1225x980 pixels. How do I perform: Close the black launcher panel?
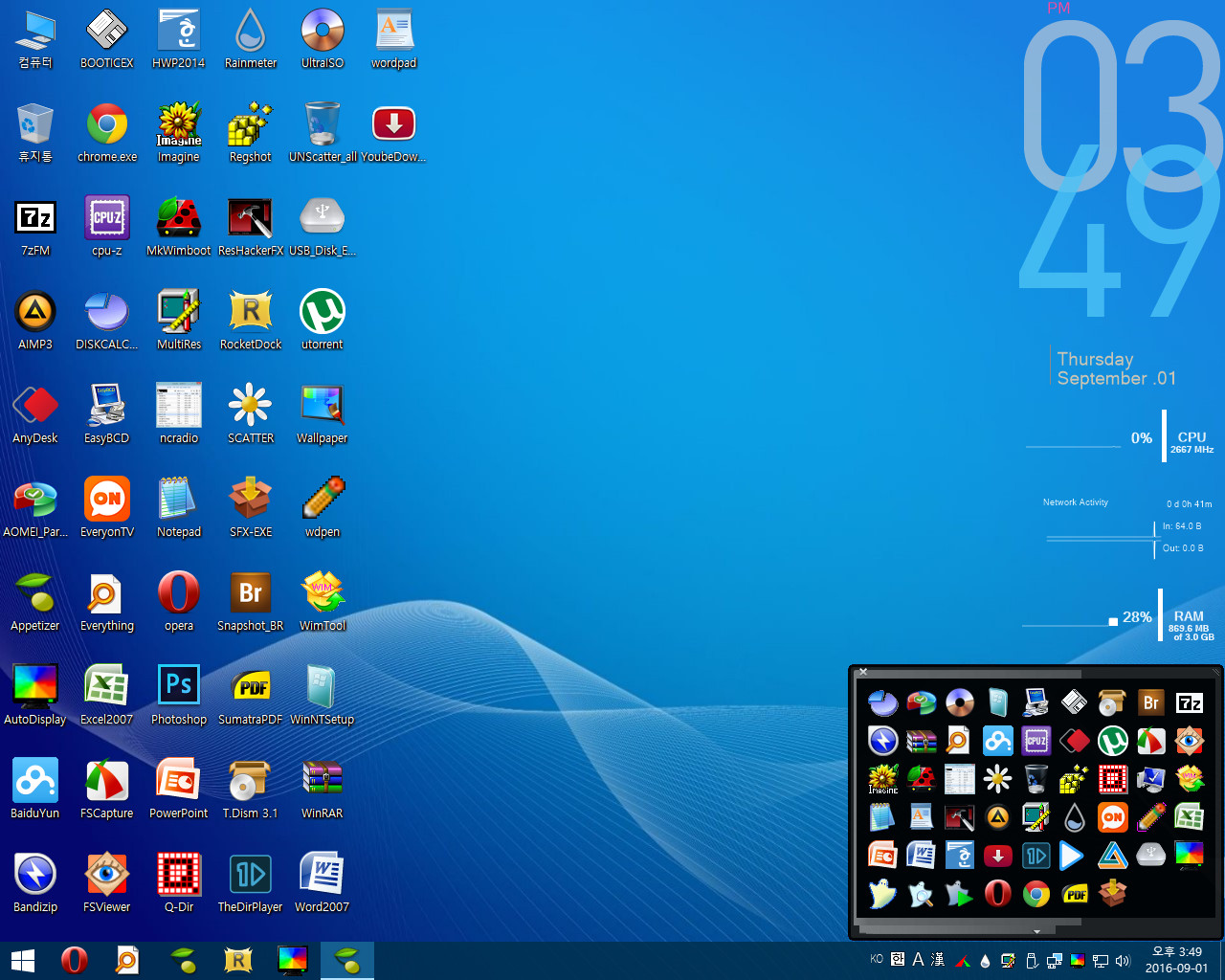862,672
